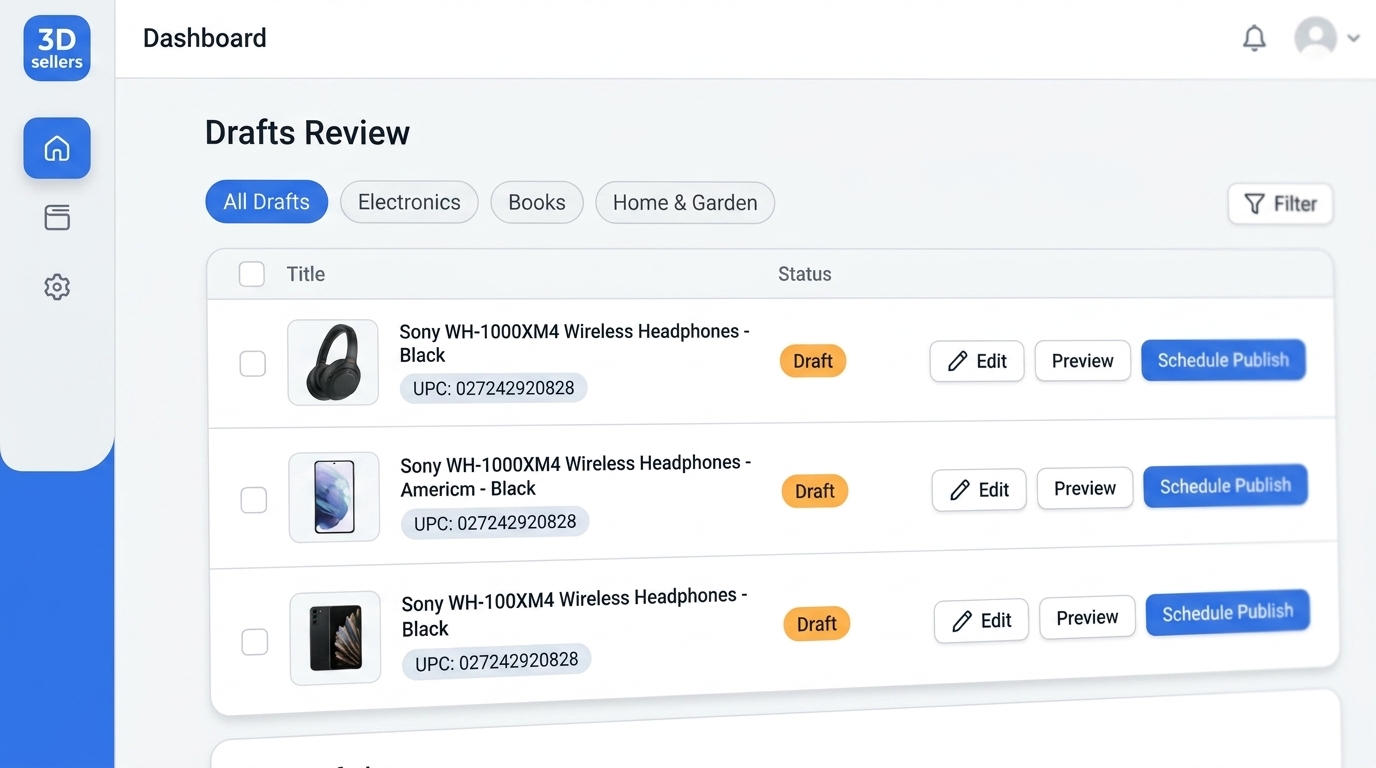The width and height of the screenshot is (1376, 768).
Task: Open the Home icon in the sidebar
Action: 57,148
